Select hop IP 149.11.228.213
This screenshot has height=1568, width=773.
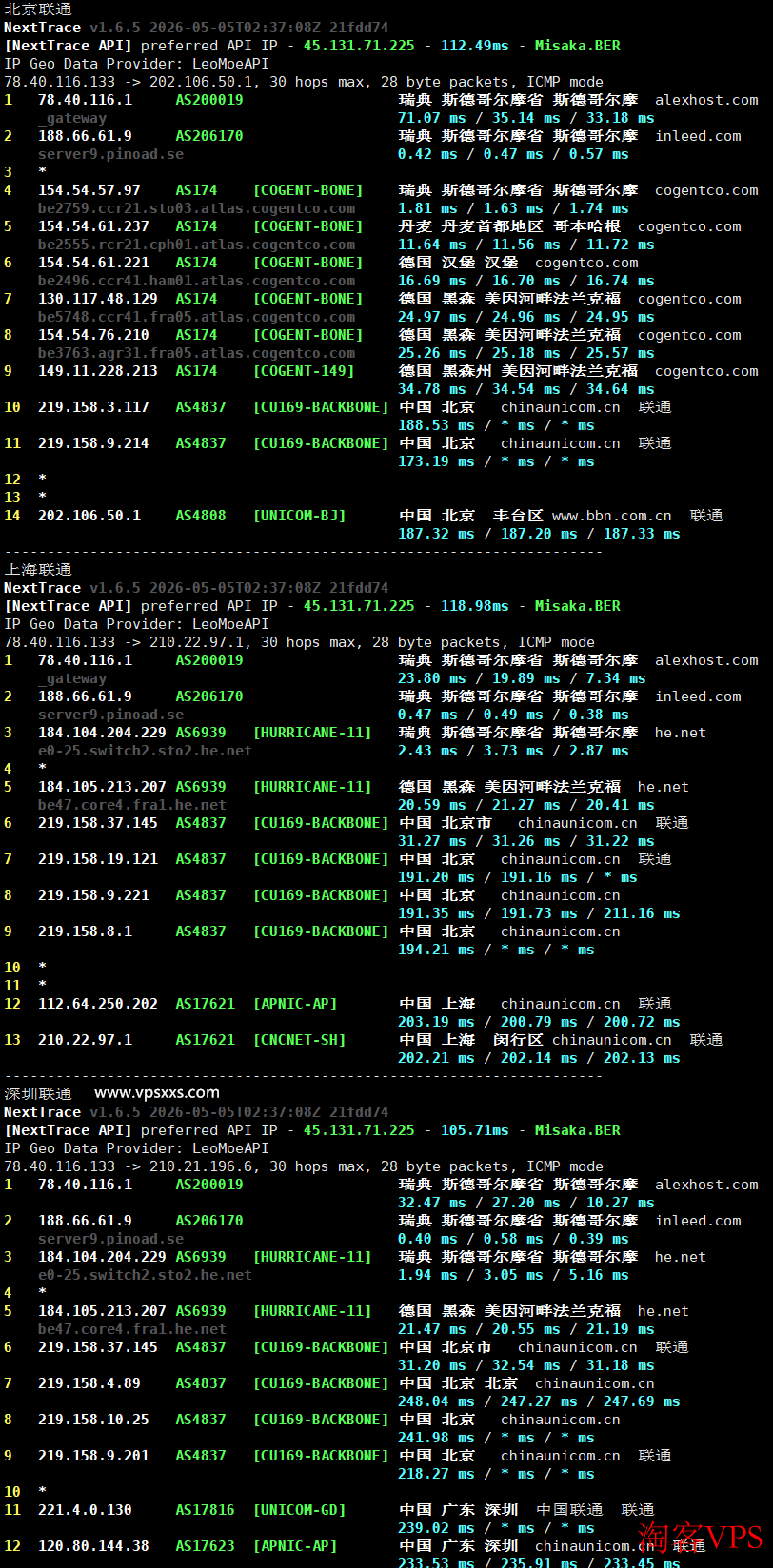coord(98,371)
